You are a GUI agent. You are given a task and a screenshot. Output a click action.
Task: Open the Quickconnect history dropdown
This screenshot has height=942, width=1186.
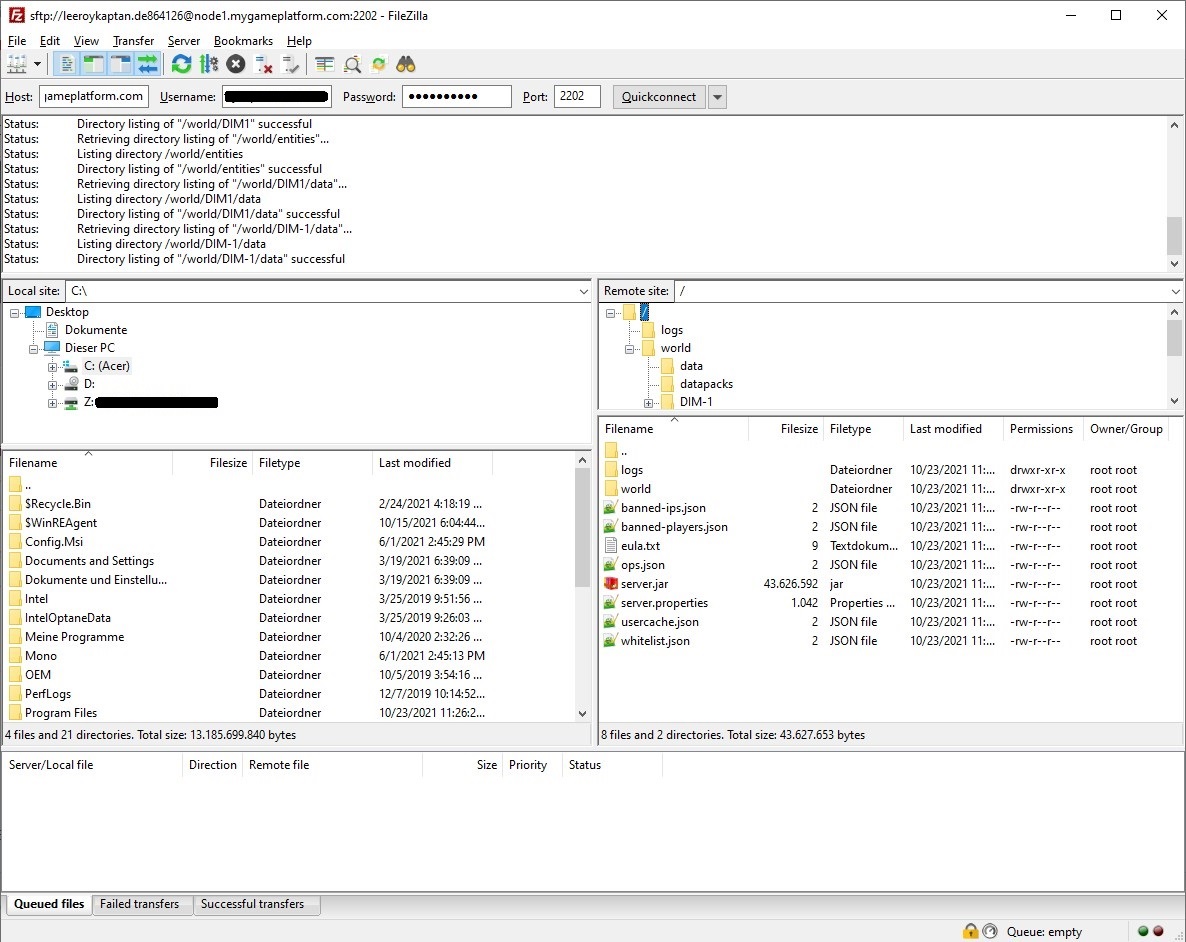click(718, 97)
